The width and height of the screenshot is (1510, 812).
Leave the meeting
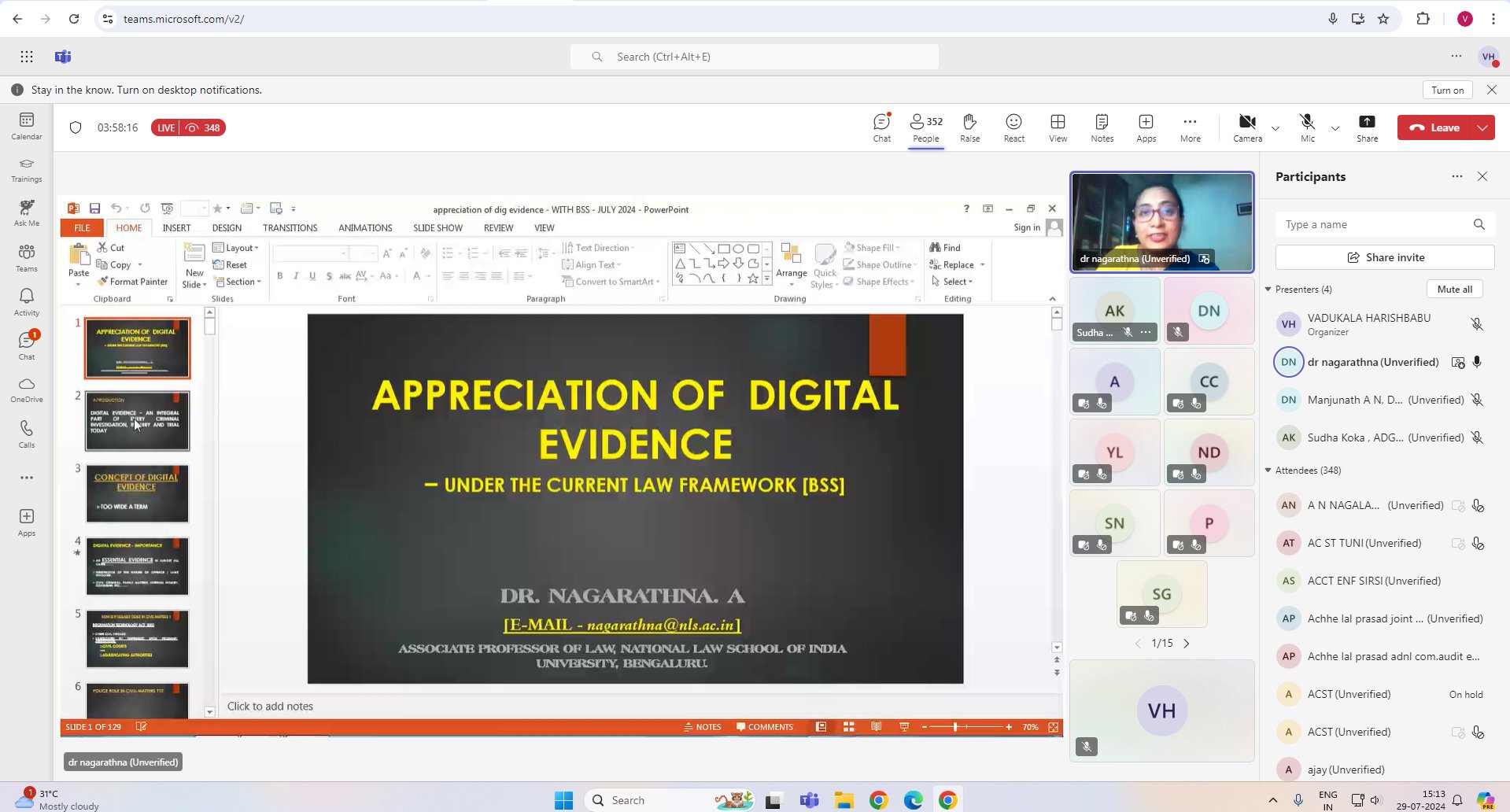click(1434, 127)
